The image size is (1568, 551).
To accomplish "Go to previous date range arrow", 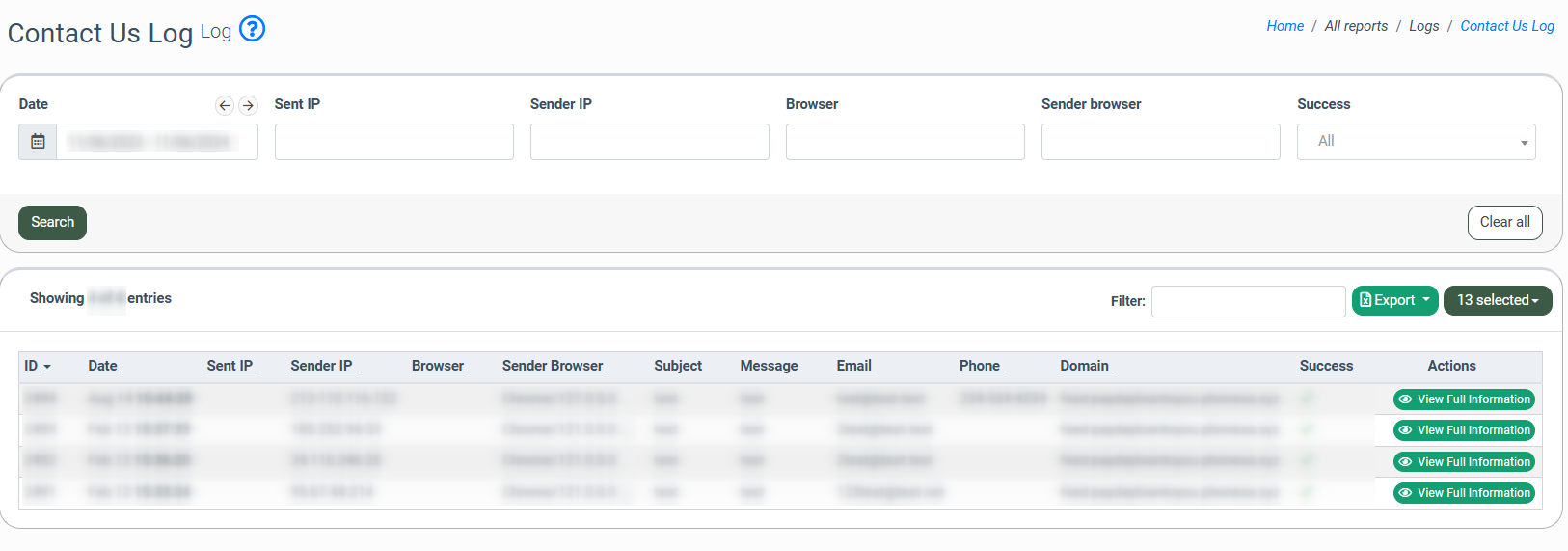I will click(x=225, y=105).
